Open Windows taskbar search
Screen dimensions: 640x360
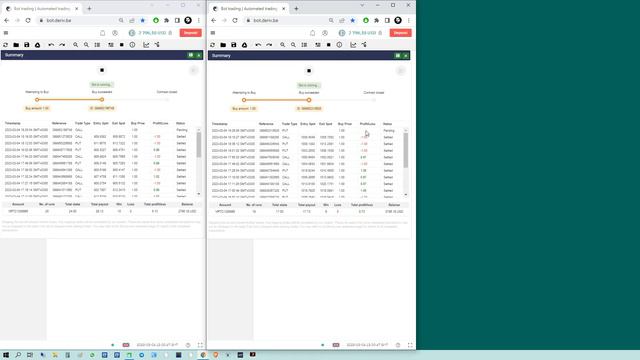(x=18, y=355)
